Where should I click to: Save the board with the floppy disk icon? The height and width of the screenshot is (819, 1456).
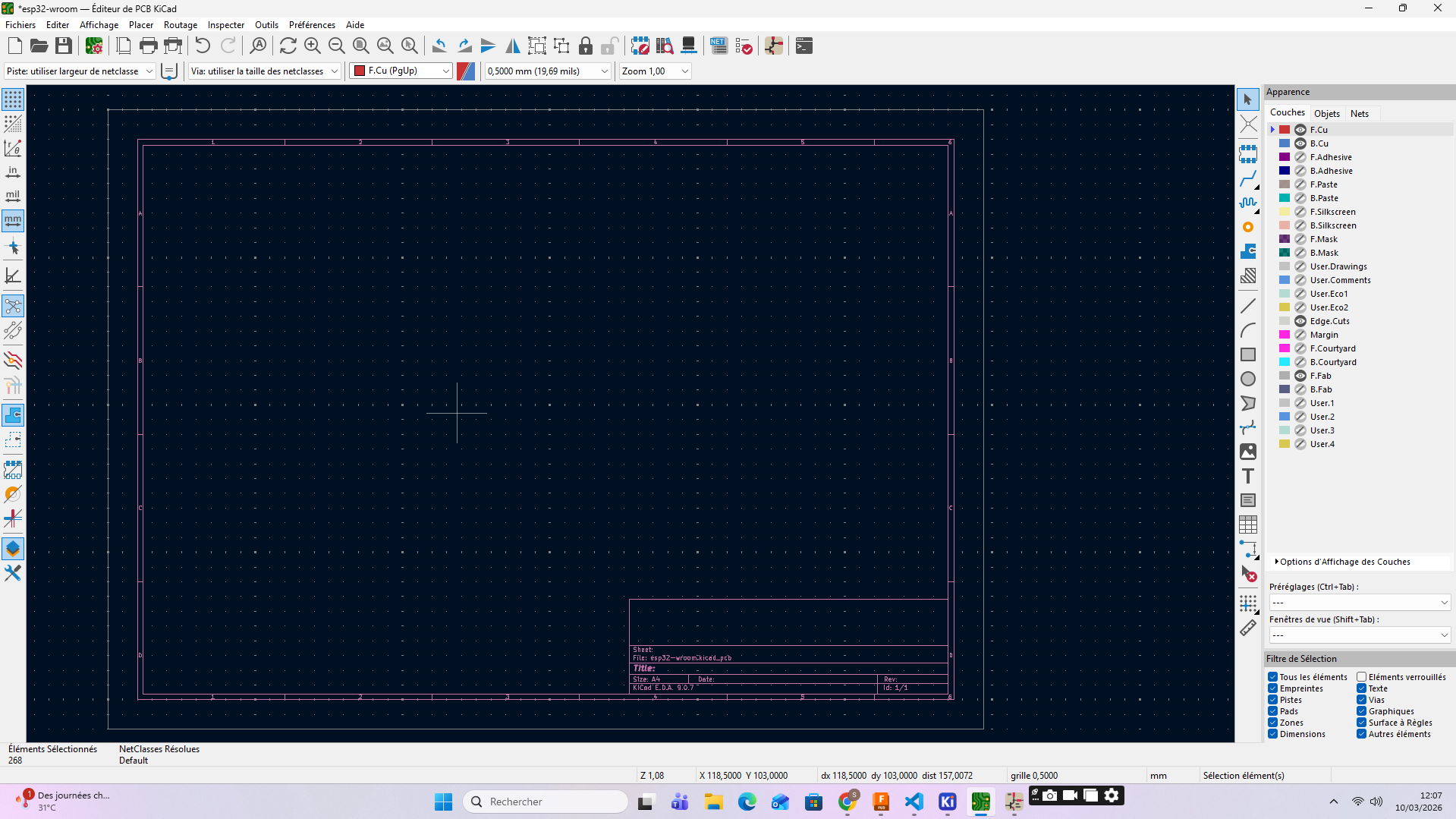point(64,46)
